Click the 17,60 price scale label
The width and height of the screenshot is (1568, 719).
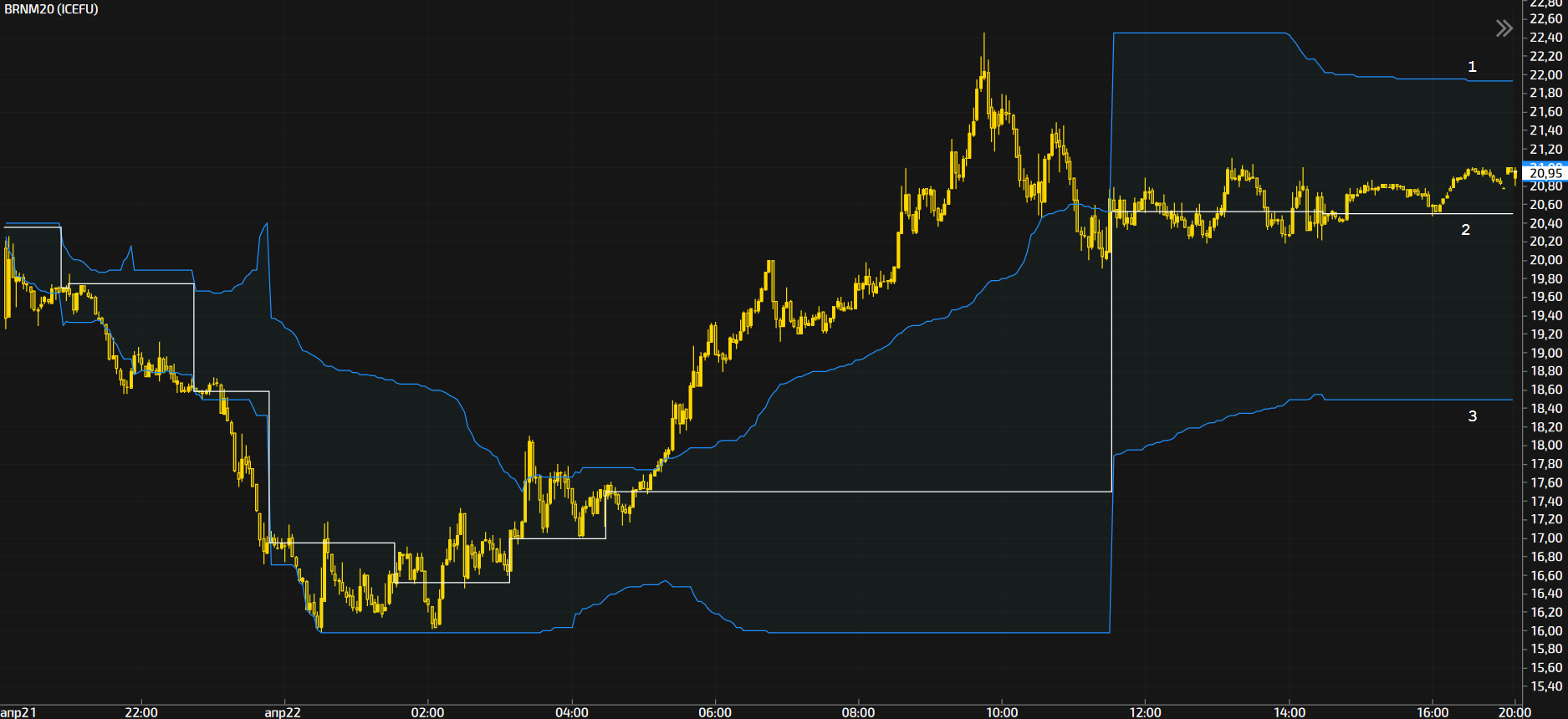[1545, 482]
